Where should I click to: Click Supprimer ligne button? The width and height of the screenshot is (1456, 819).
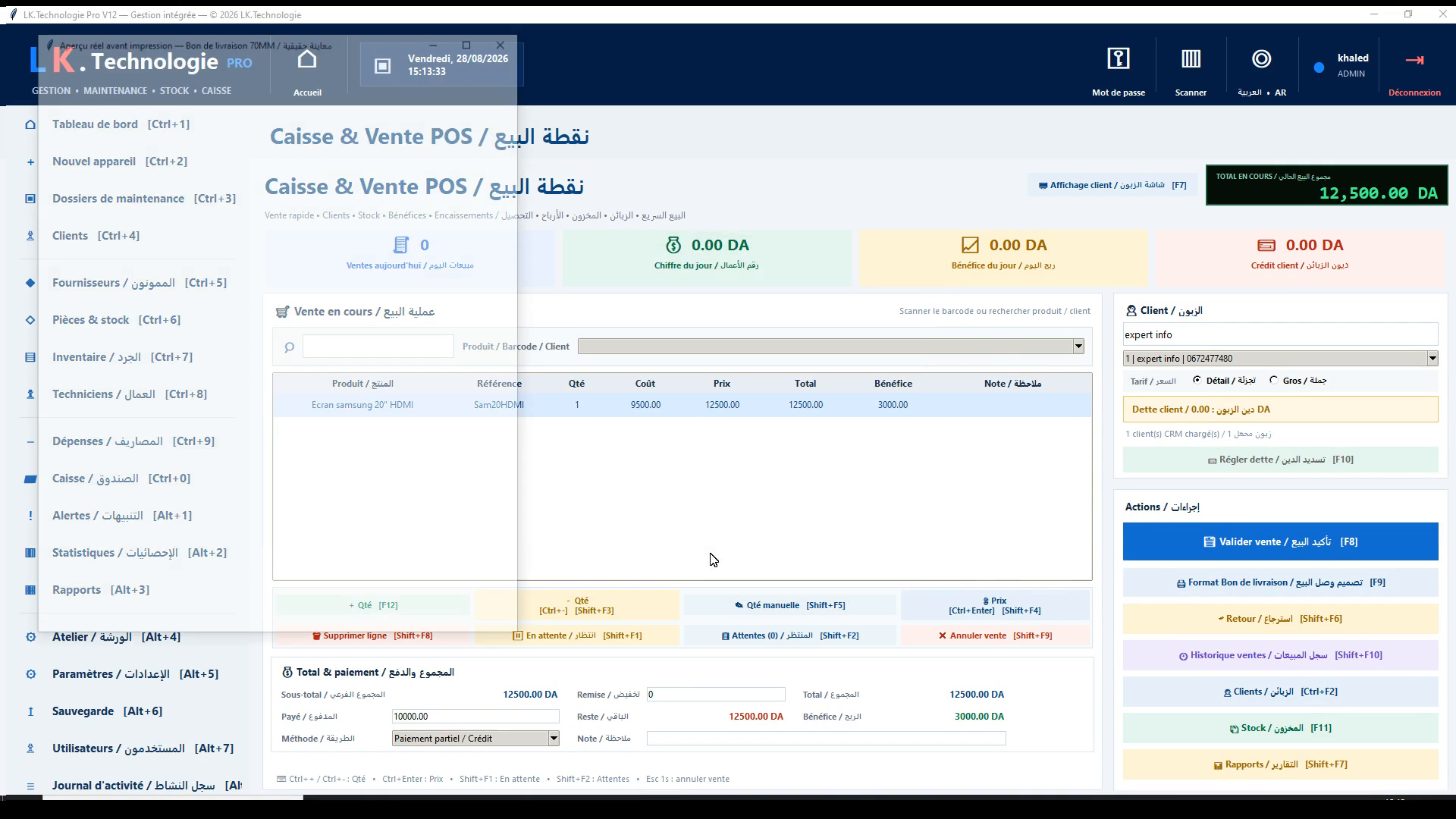click(372, 635)
